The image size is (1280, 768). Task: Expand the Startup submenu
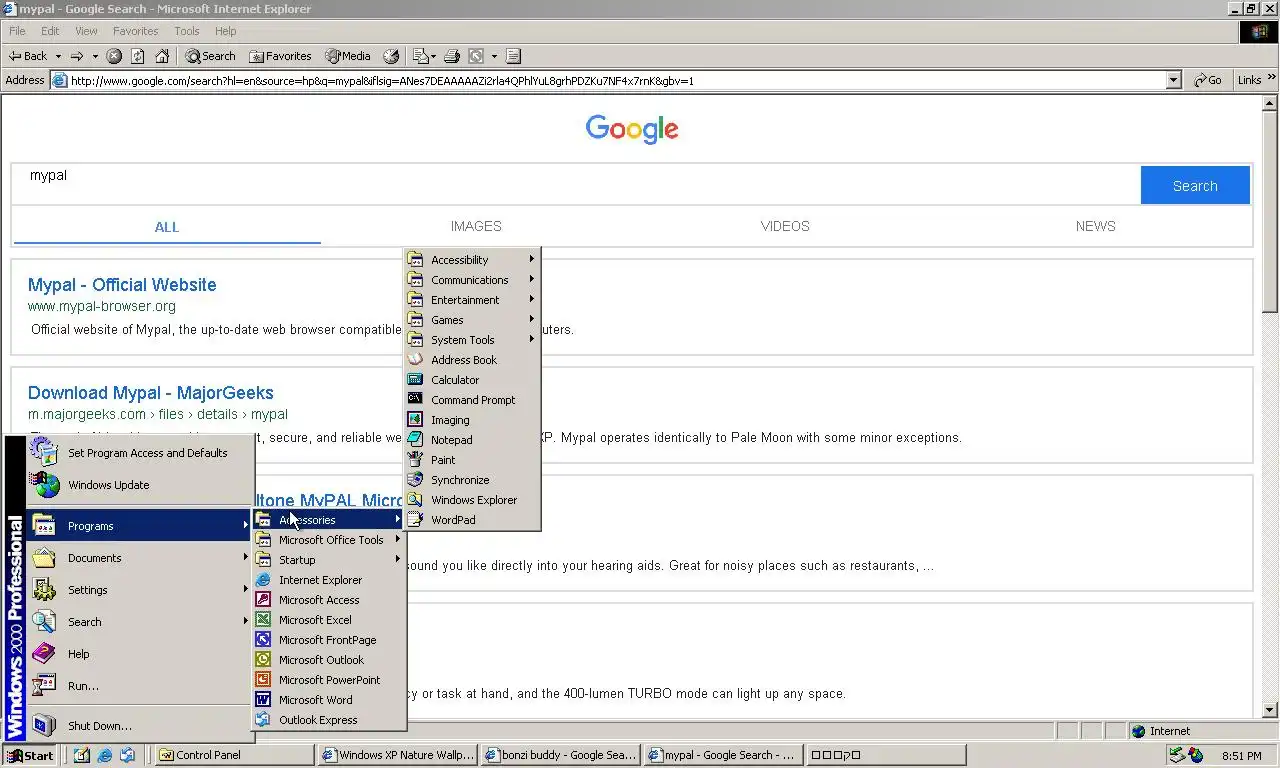(328, 559)
